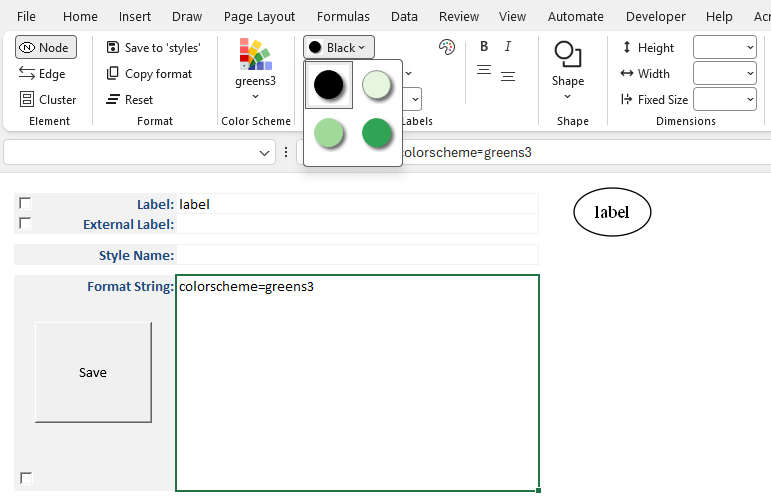
Task: Toggle bold label formatting
Action: (x=484, y=46)
